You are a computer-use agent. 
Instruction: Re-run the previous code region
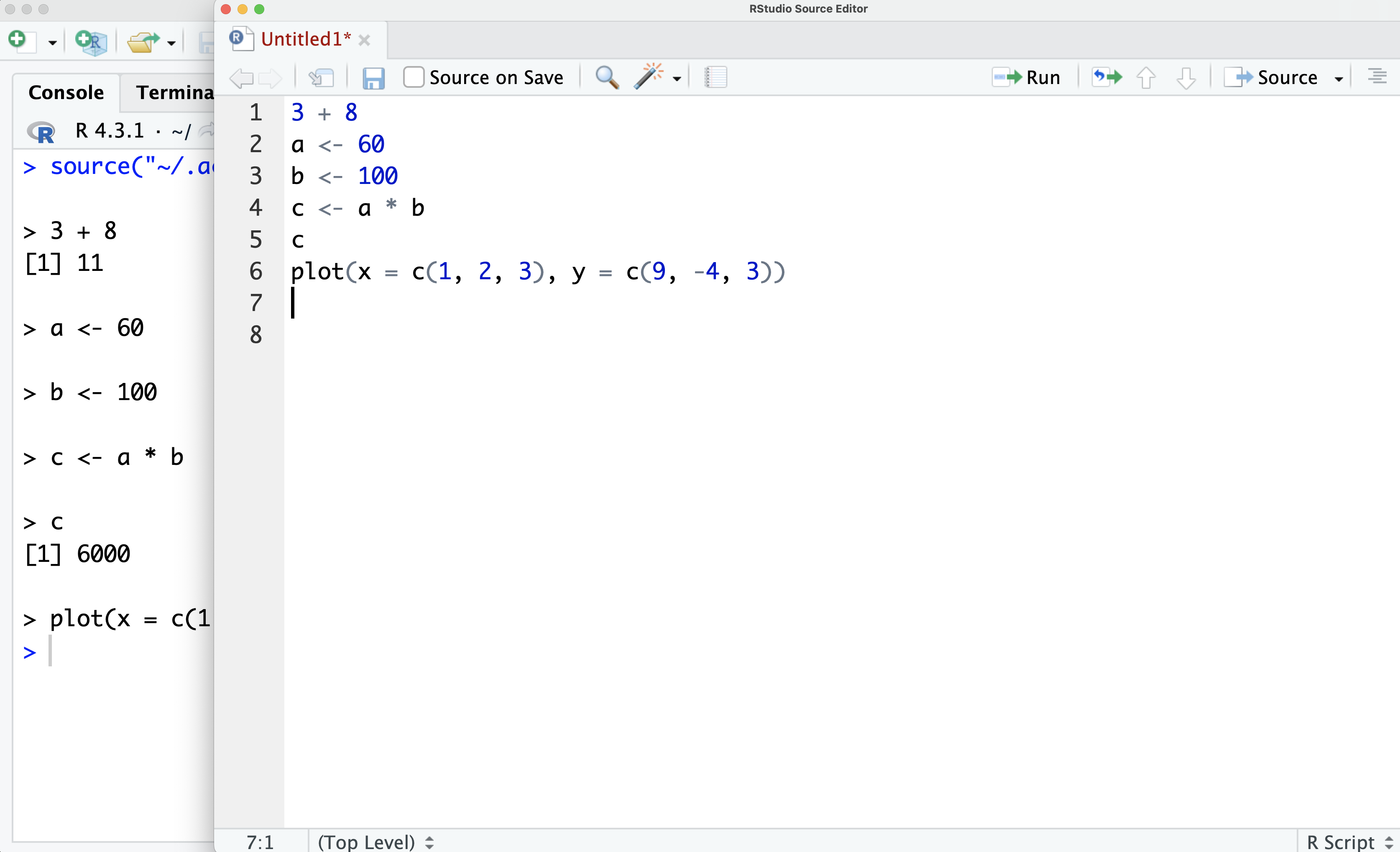point(1107,77)
